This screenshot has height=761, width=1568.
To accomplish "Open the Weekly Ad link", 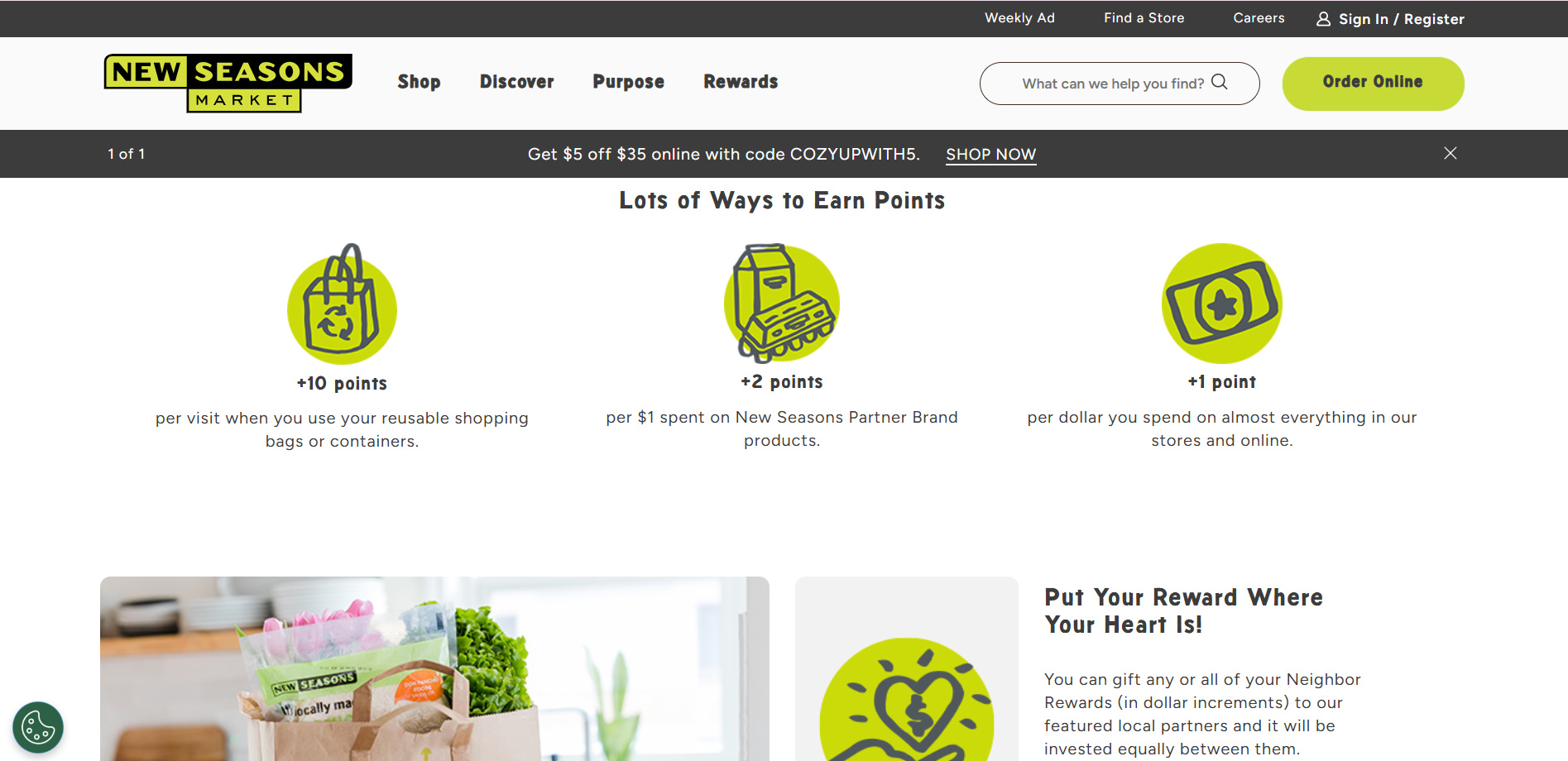I will pos(1019,18).
